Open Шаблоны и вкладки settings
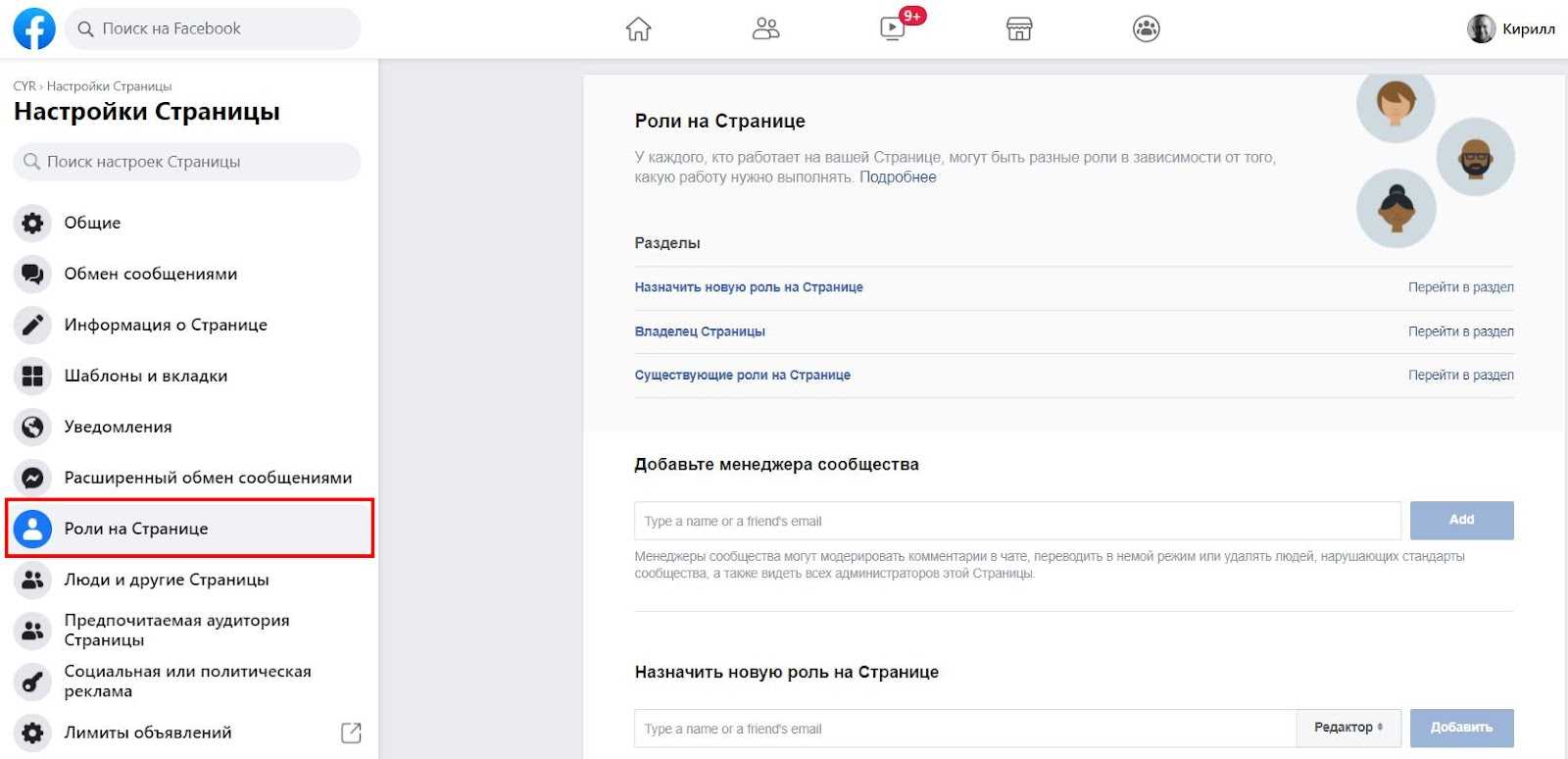 pyautogui.click(x=145, y=376)
